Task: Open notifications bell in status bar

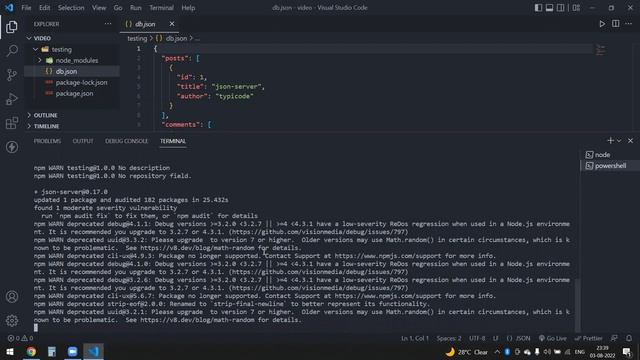Action: coord(629,338)
